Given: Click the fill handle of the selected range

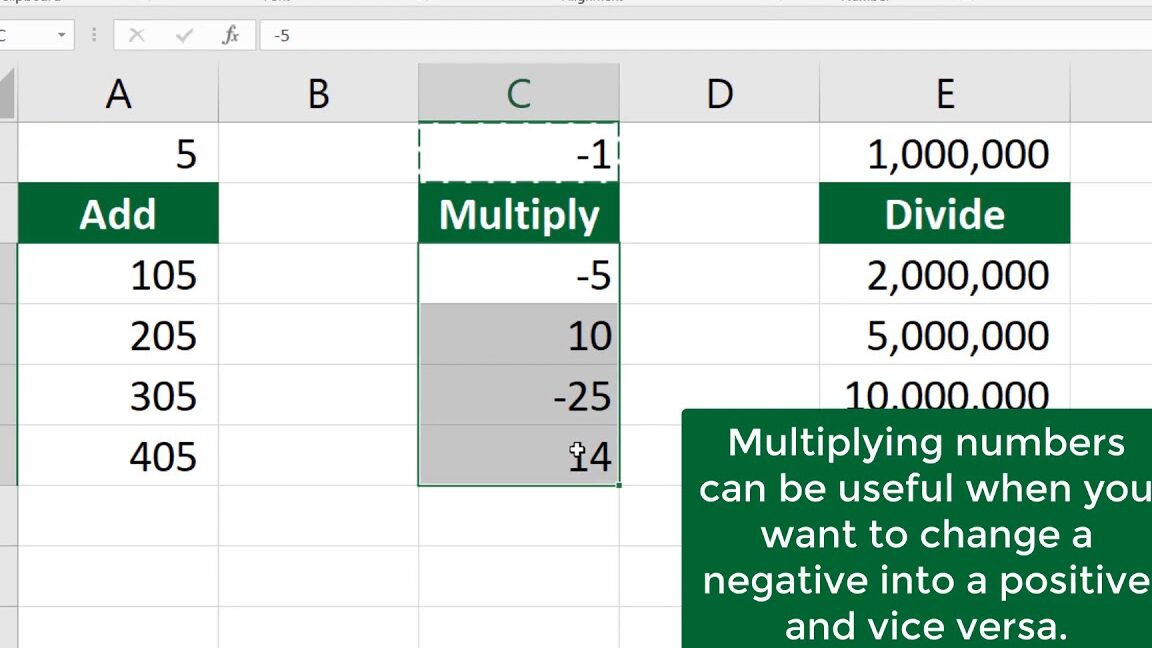Looking at the screenshot, I should pyautogui.click(x=619, y=485).
